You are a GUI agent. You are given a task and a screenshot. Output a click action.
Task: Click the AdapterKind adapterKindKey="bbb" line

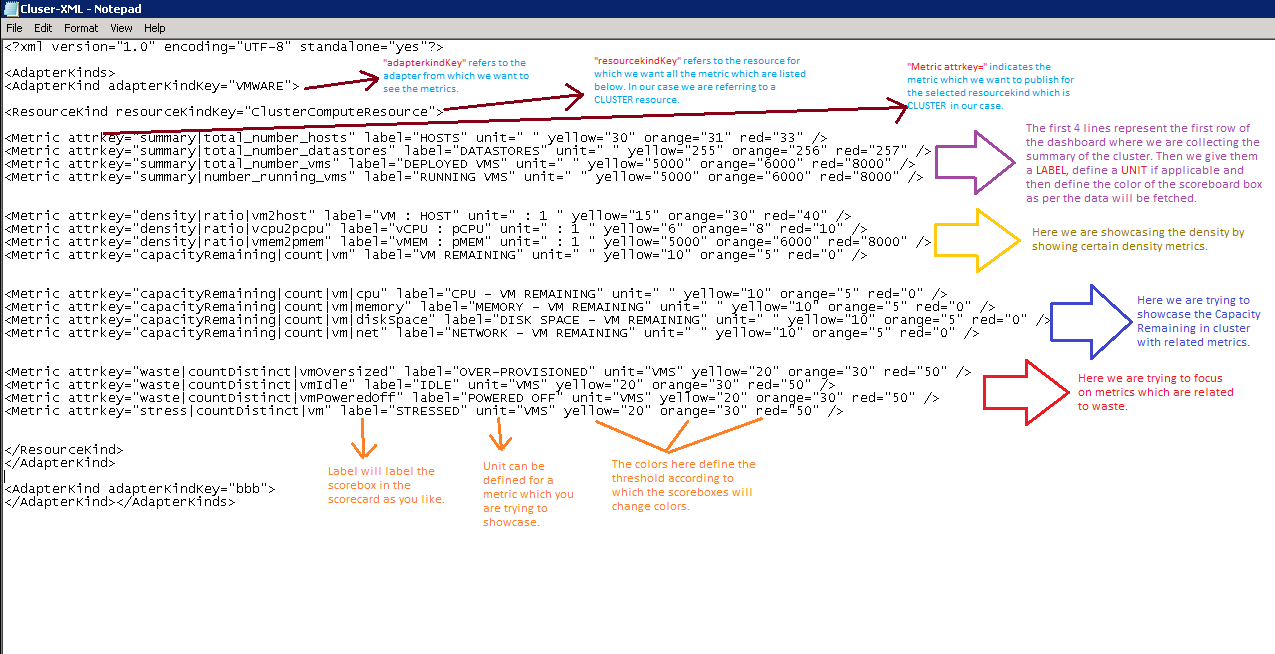tap(139, 489)
